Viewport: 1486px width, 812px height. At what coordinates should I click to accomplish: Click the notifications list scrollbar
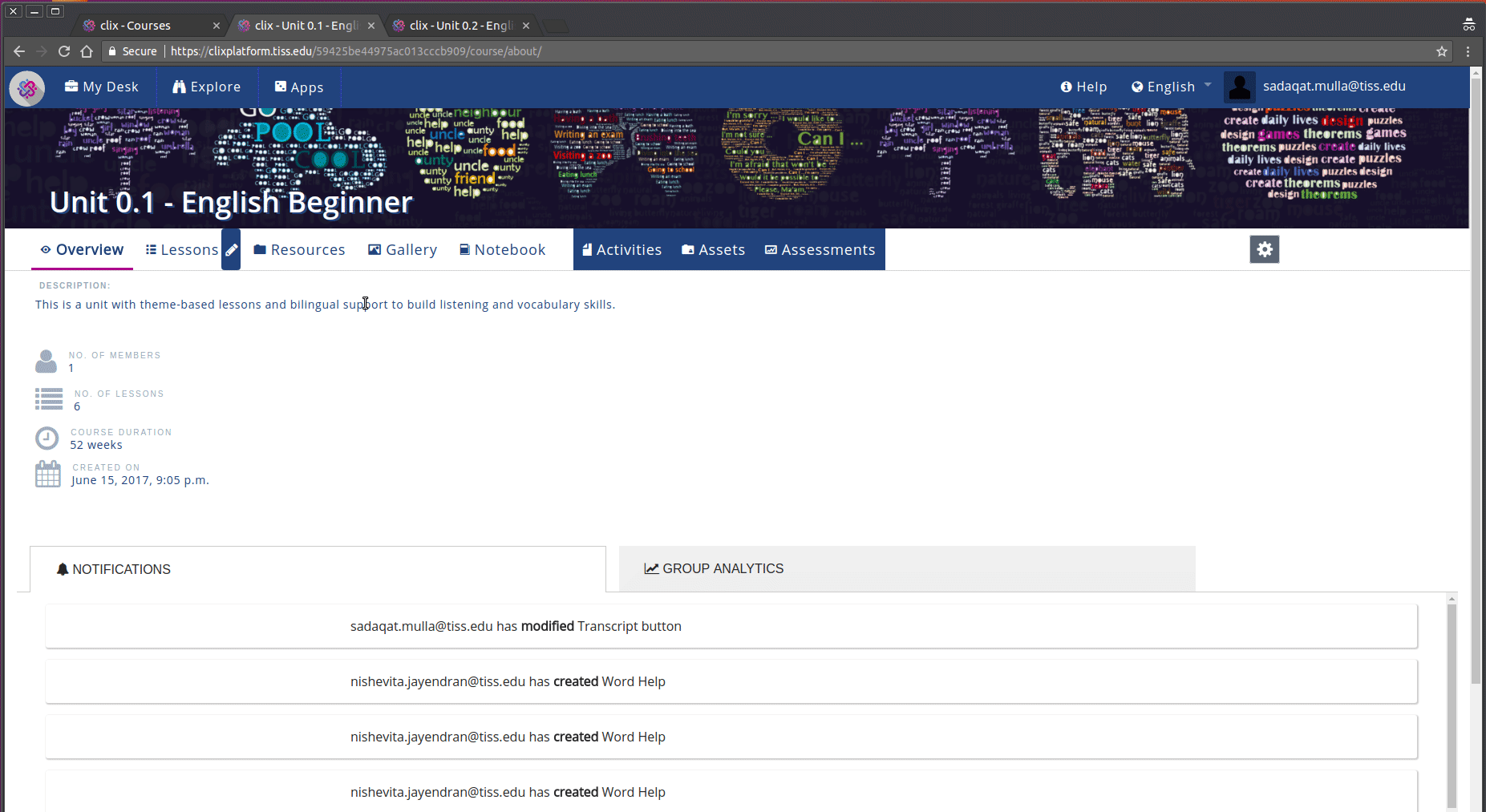tap(1452, 705)
